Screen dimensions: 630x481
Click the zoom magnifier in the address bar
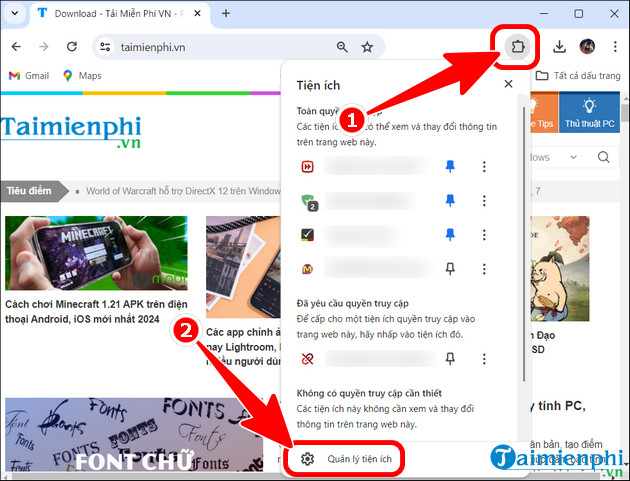point(342,47)
